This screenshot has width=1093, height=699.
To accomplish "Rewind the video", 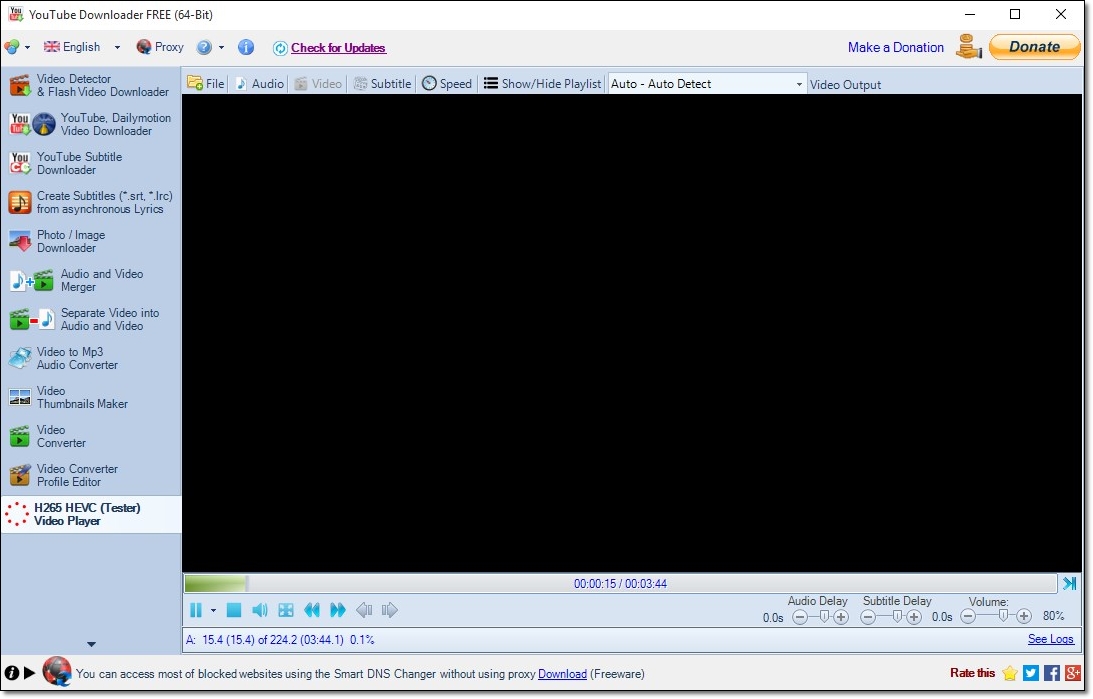I will (x=312, y=610).
